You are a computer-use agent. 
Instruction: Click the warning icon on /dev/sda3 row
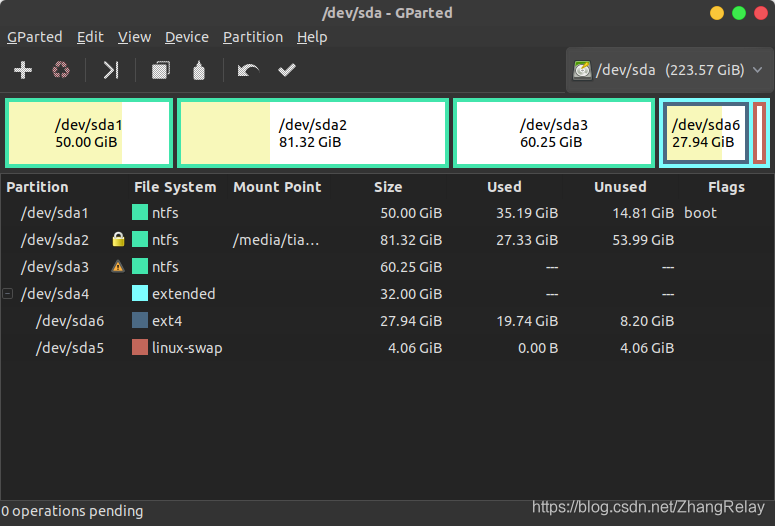(118, 267)
